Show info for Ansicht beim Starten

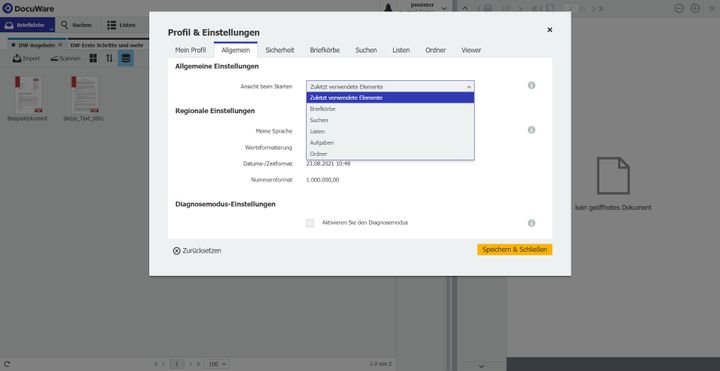click(531, 85)
